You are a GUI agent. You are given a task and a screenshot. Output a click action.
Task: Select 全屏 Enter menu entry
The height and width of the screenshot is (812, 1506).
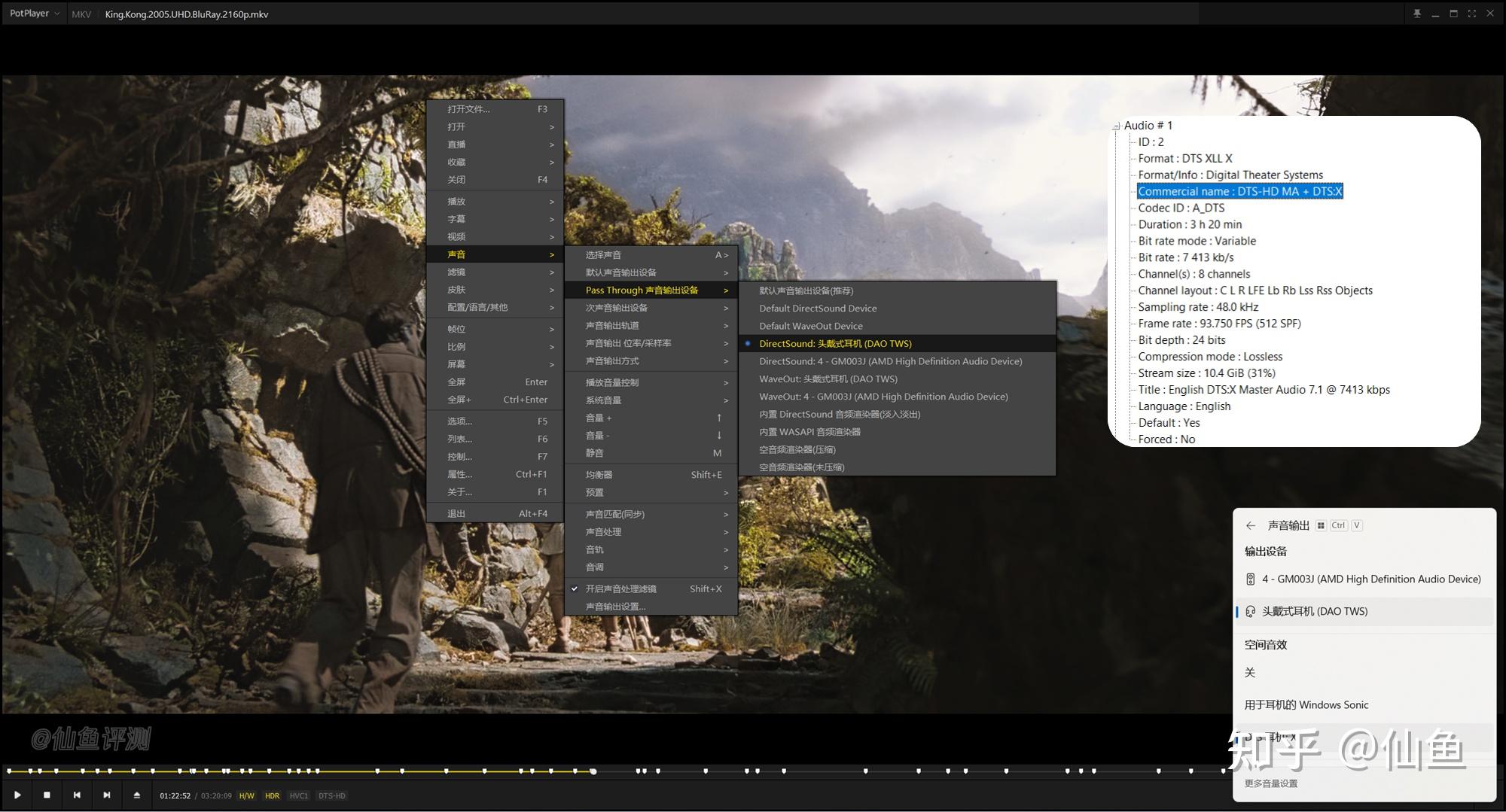[x=495, y=382]
